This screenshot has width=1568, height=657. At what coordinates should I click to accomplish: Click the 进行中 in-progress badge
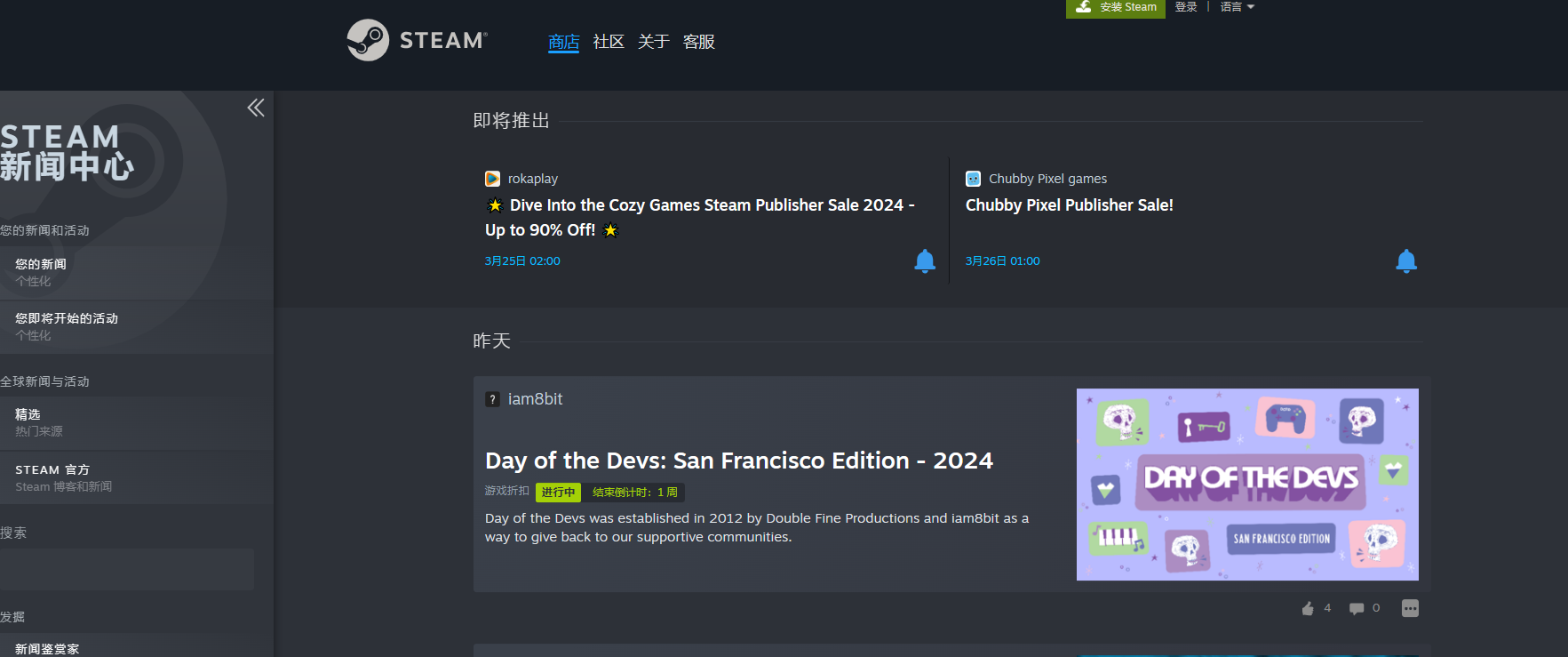558,492
